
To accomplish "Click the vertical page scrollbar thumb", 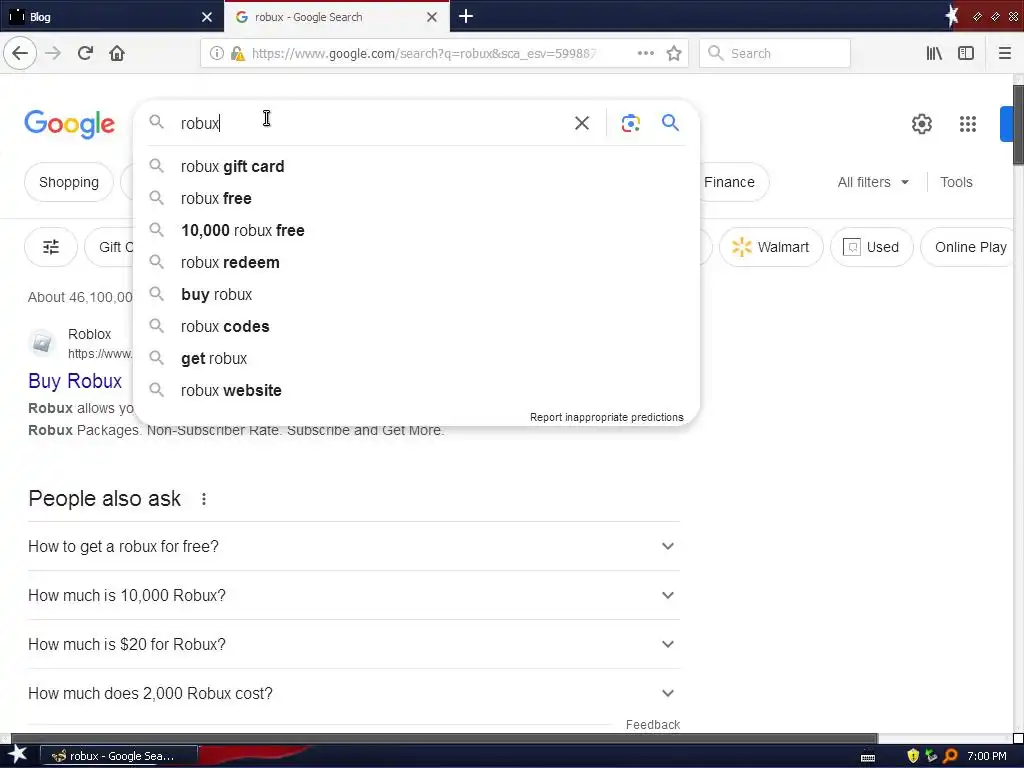I will pyautogui.click(x=1018, y=125).
